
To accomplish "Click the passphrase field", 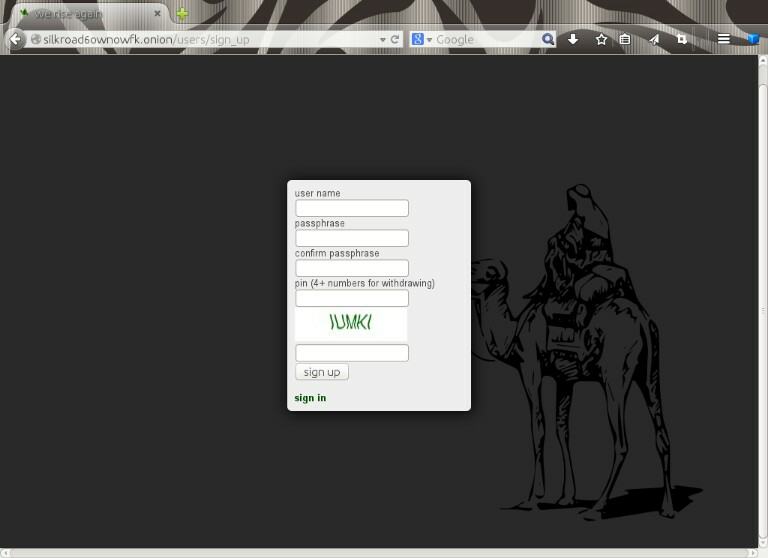I will (352, 238).
